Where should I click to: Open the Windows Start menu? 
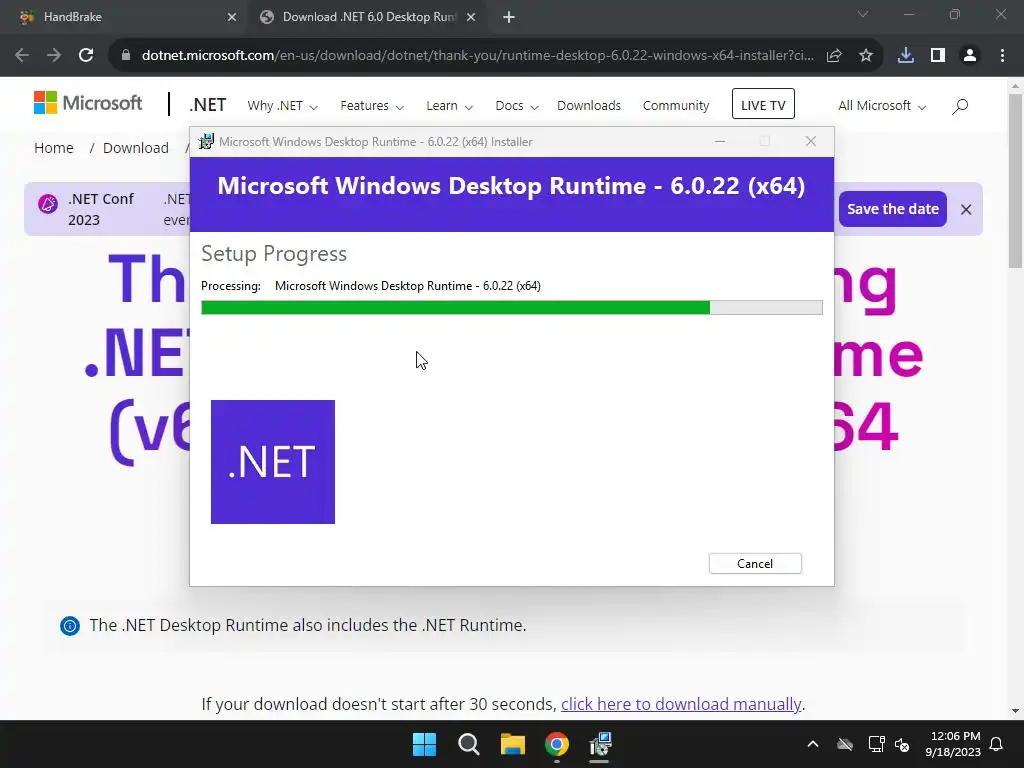point(424,744)
